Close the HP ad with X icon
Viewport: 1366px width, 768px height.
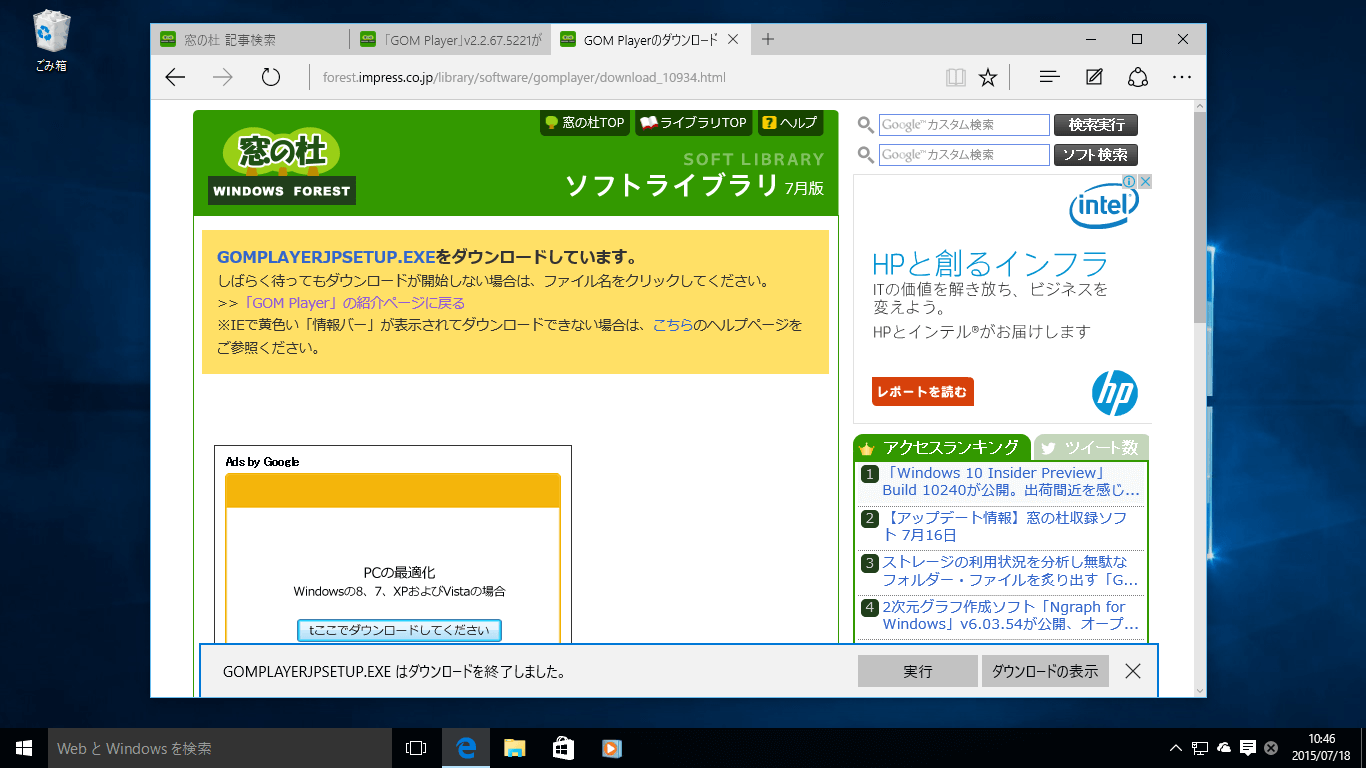[1145, 182]
